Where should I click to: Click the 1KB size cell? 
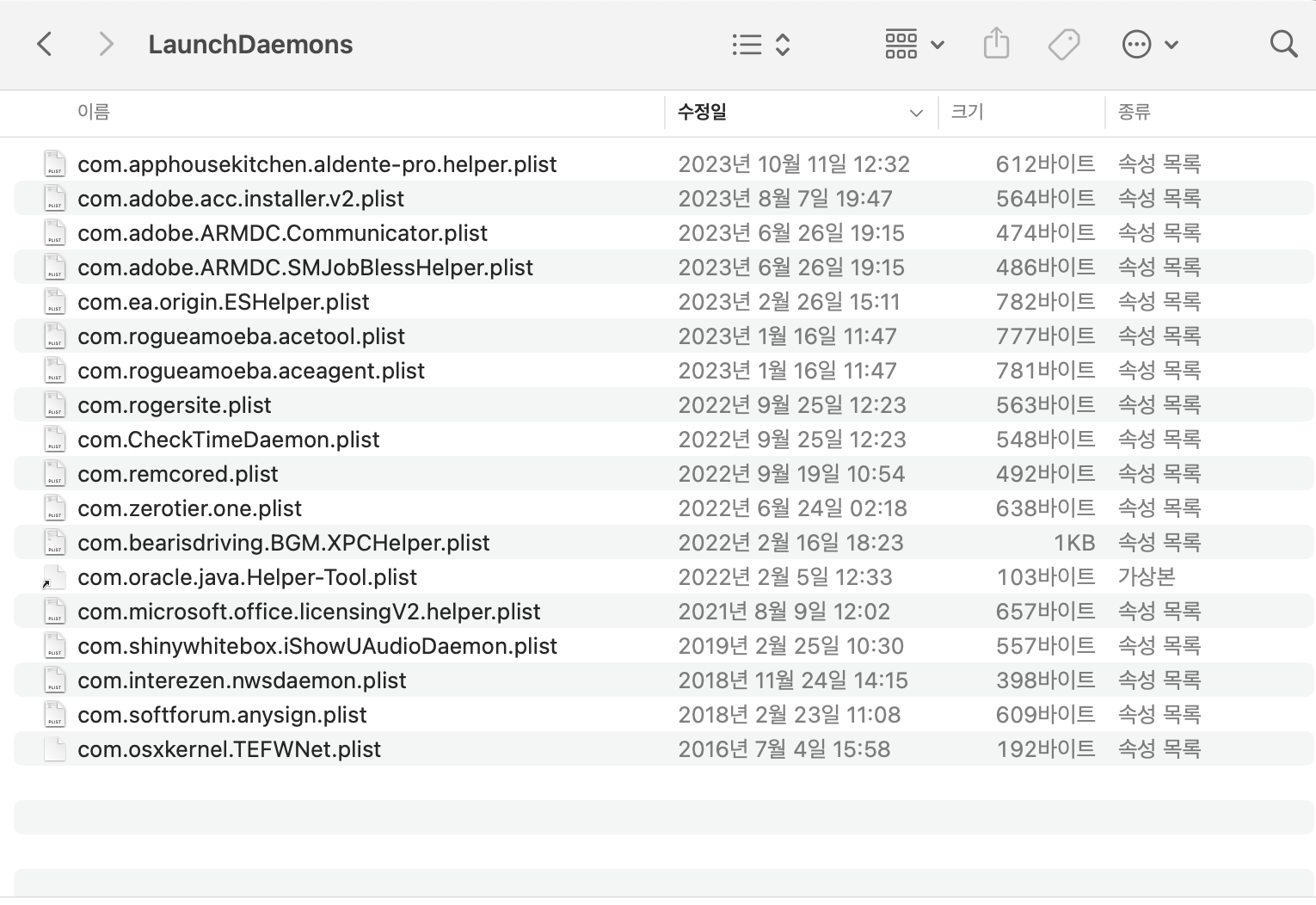pyautogui.click(x=1074, y=543)
